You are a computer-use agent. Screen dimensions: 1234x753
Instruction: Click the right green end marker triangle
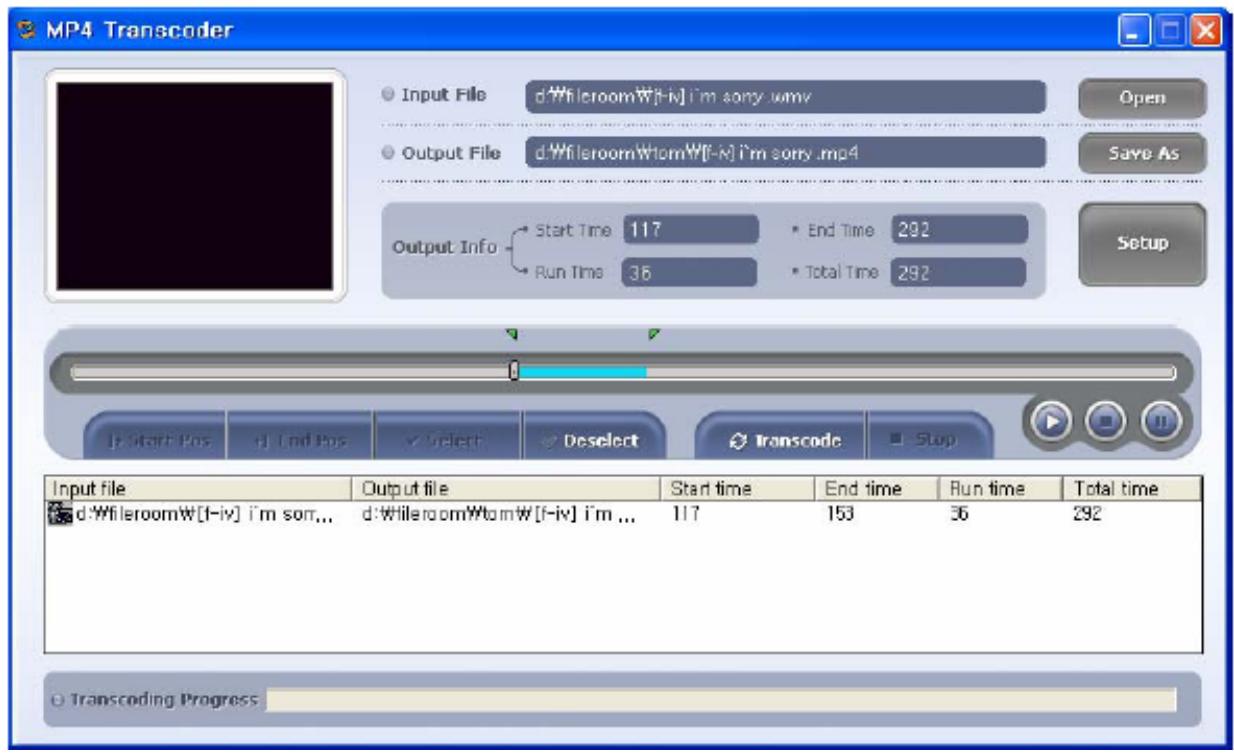(x=654, y=334)
